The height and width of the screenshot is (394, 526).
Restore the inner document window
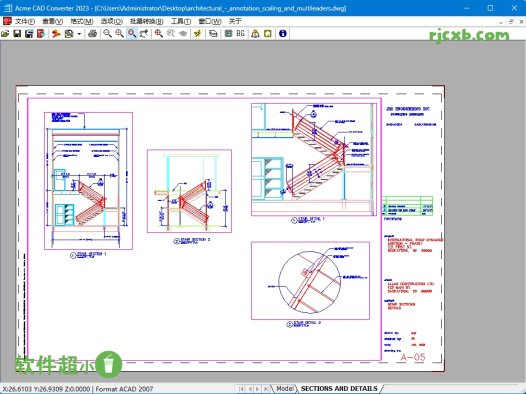[x=511, y=22]
